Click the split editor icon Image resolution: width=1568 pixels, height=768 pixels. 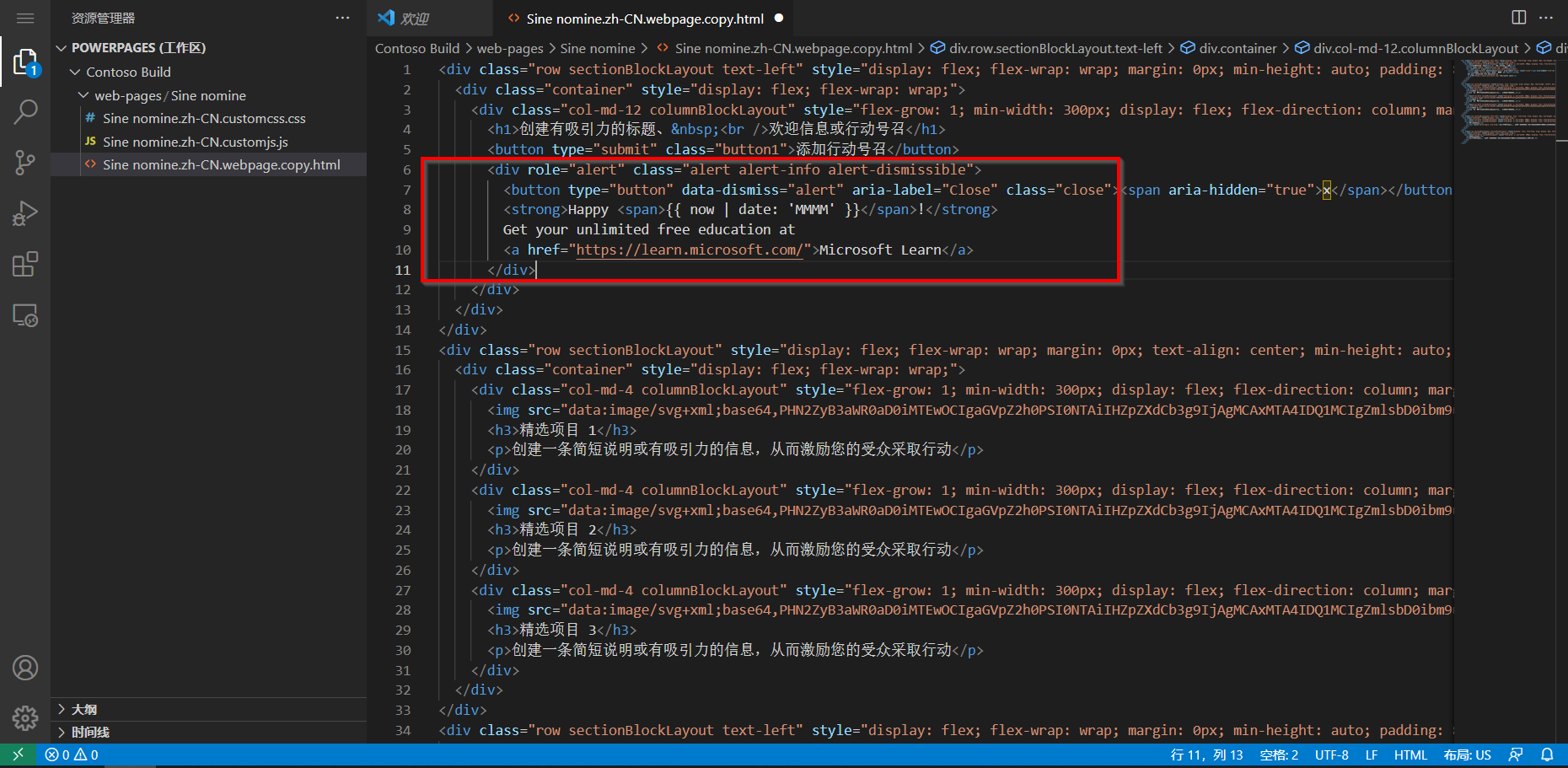click(x=1519, y=18)
